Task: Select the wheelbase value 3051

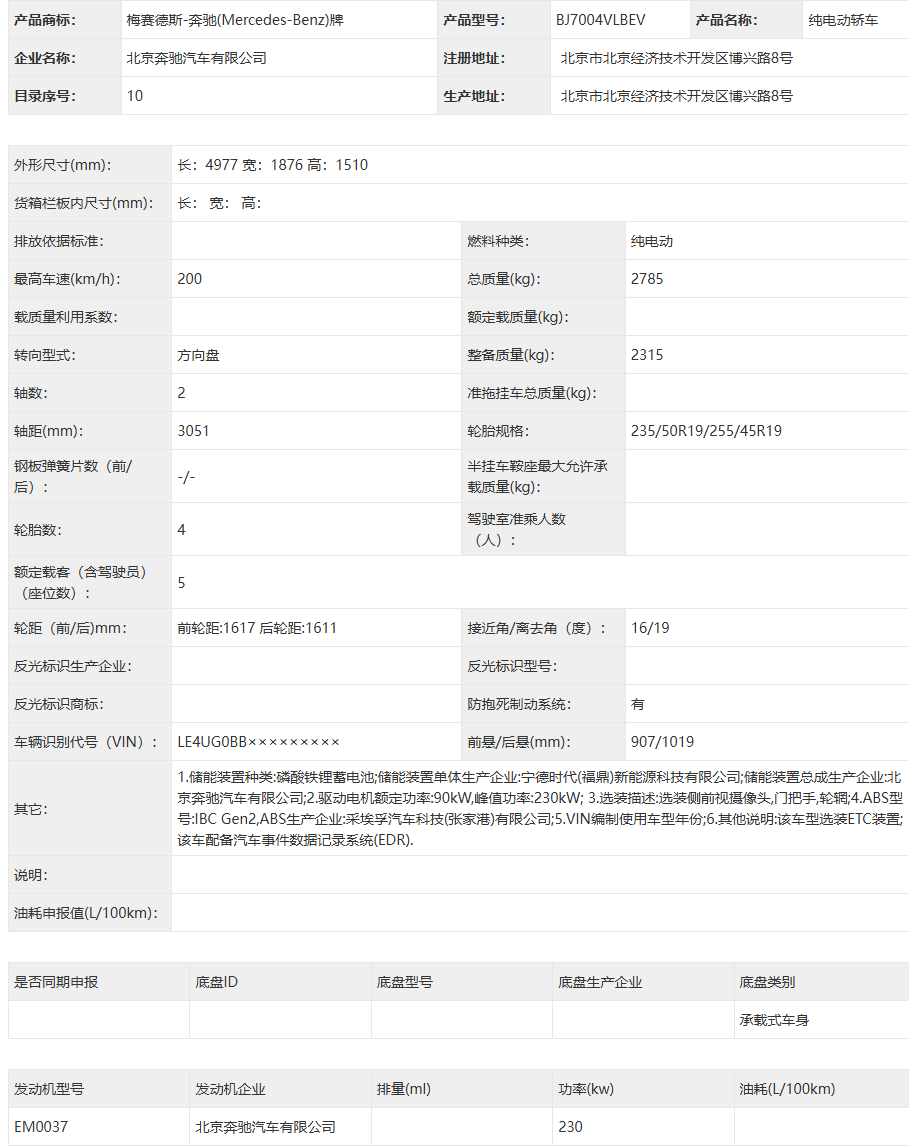Action: coord(194,430)
